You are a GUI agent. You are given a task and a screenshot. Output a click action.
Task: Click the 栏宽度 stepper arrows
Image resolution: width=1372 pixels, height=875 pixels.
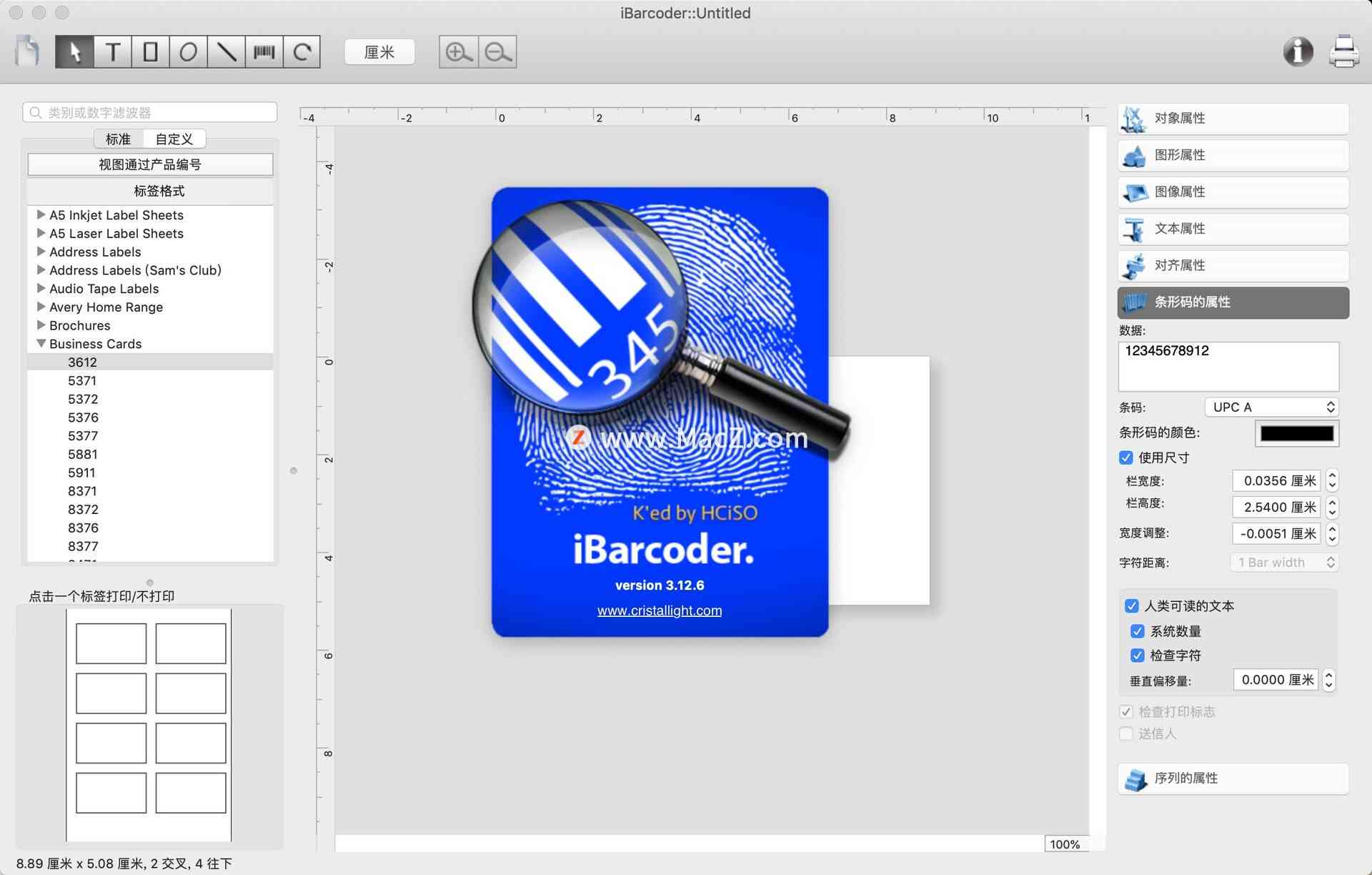point(1332,480)
